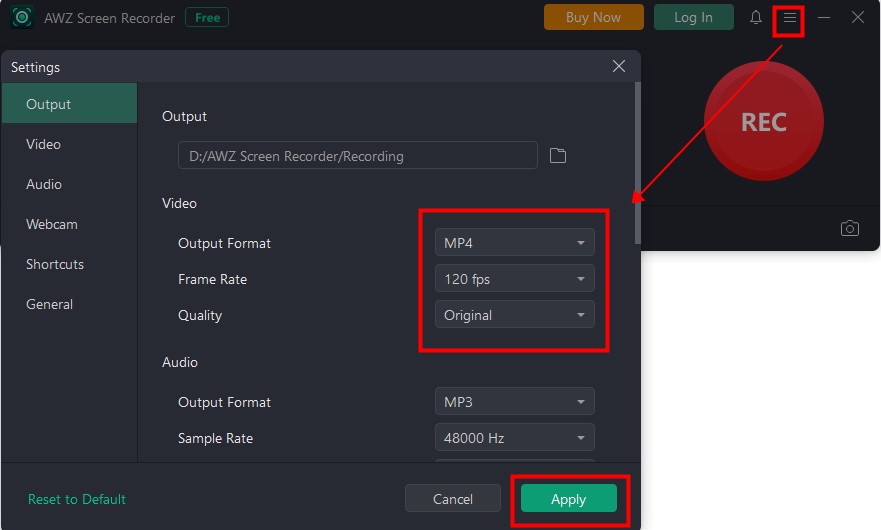881x530 pixels.
Task: Click the AWZ Screen Recorder logo icon
Action: 22,17
